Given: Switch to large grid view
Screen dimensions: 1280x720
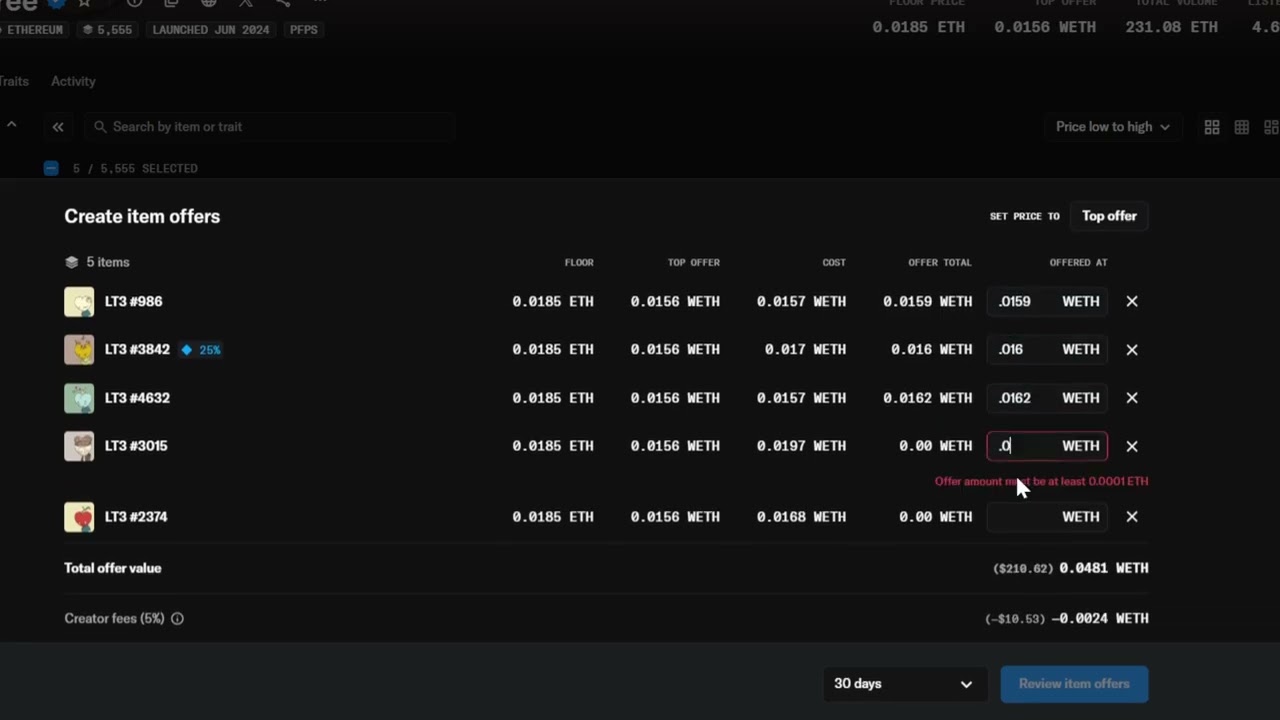Looking at the screenshot, I should [1212, 127].
